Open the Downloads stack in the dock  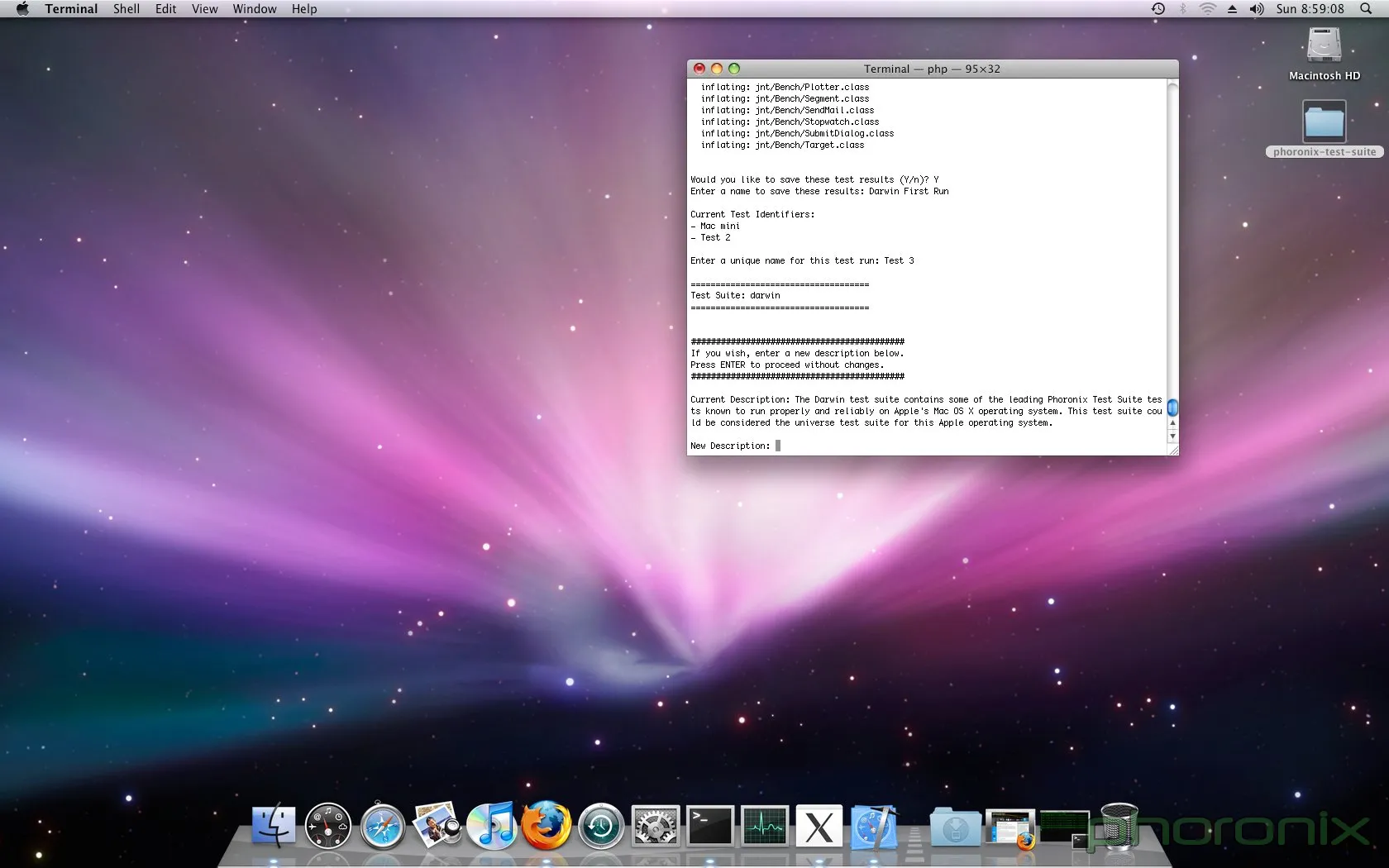955,827
